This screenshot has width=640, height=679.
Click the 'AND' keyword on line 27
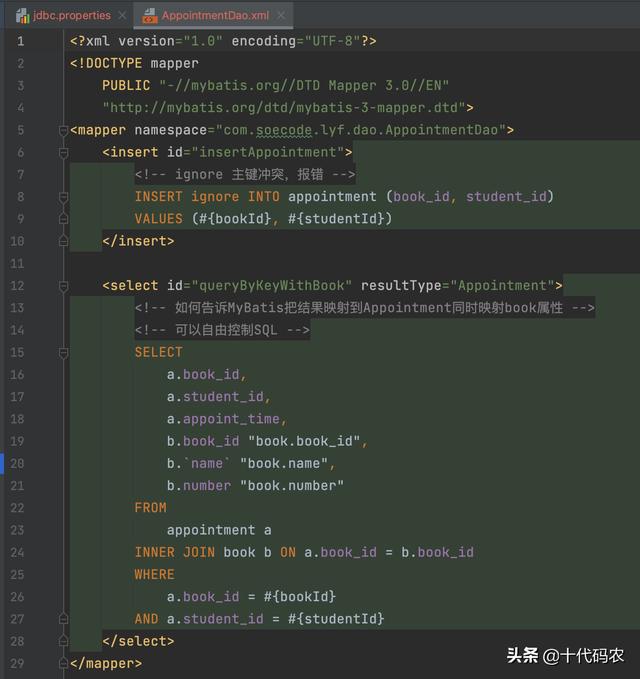(146, 619)
